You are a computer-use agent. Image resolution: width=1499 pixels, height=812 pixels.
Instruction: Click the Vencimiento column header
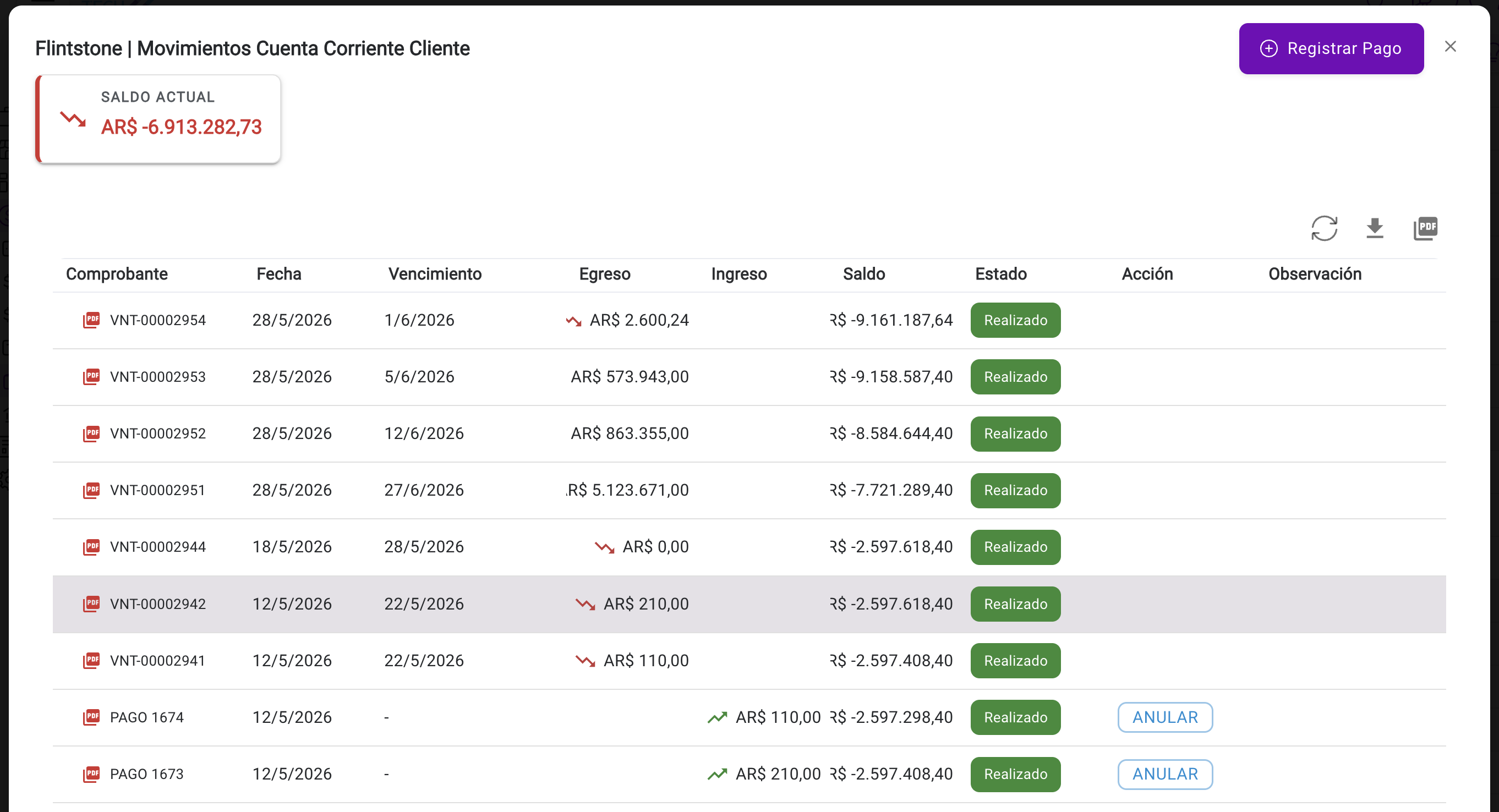[x=435, y=274]
